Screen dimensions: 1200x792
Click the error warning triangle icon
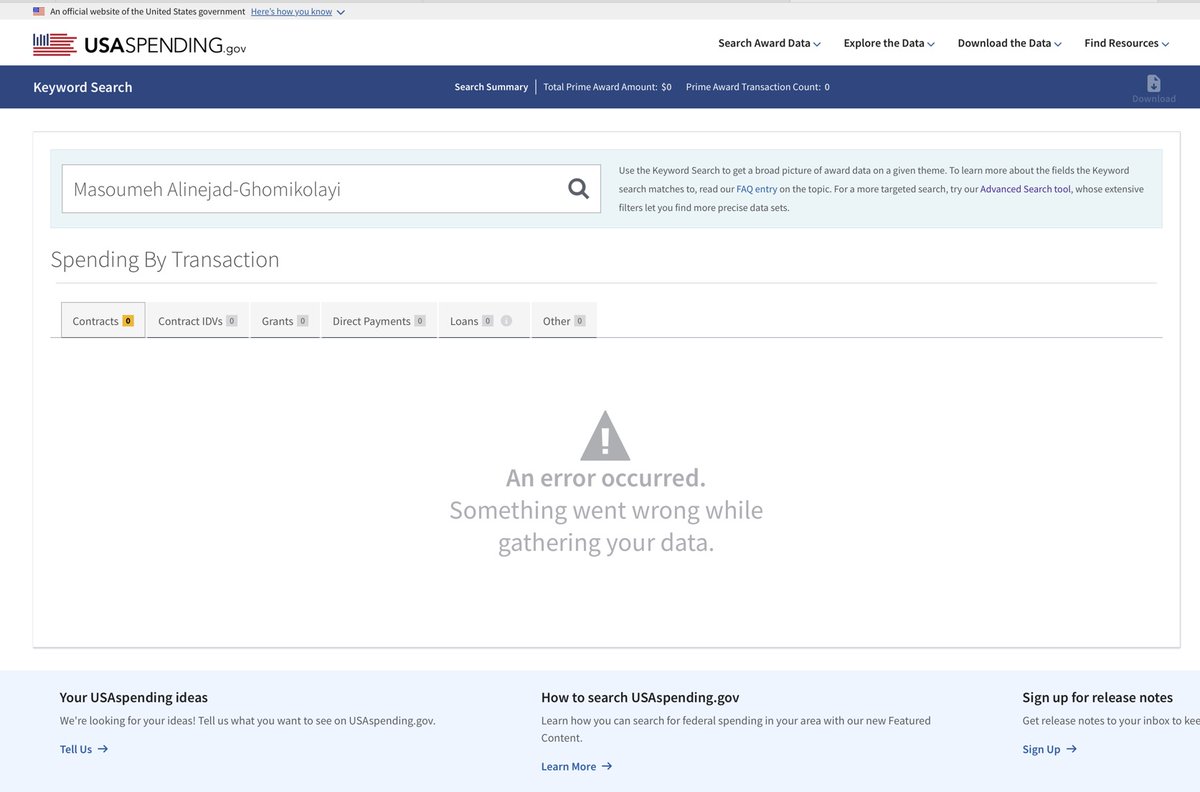605,435
